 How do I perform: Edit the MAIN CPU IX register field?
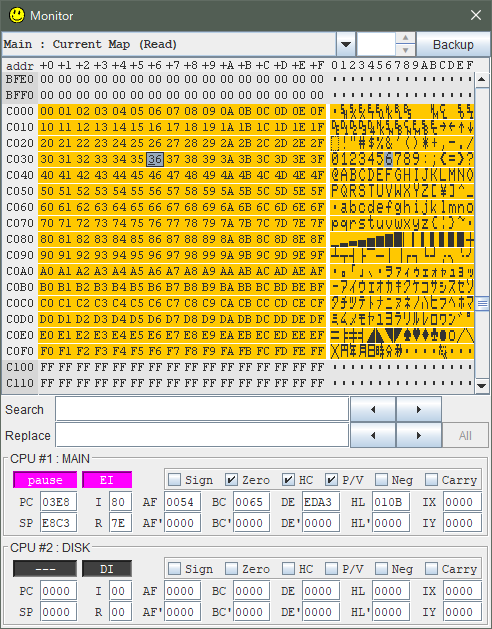[x=462, y=501]
